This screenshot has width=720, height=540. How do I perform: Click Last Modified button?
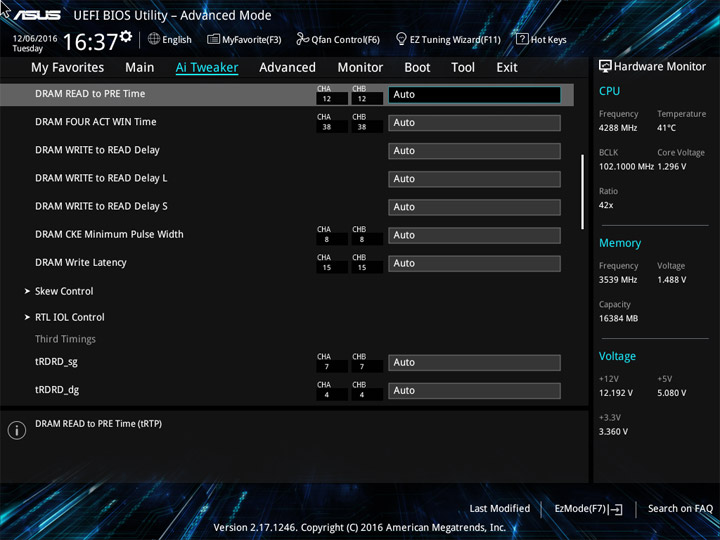coord(500,508)
